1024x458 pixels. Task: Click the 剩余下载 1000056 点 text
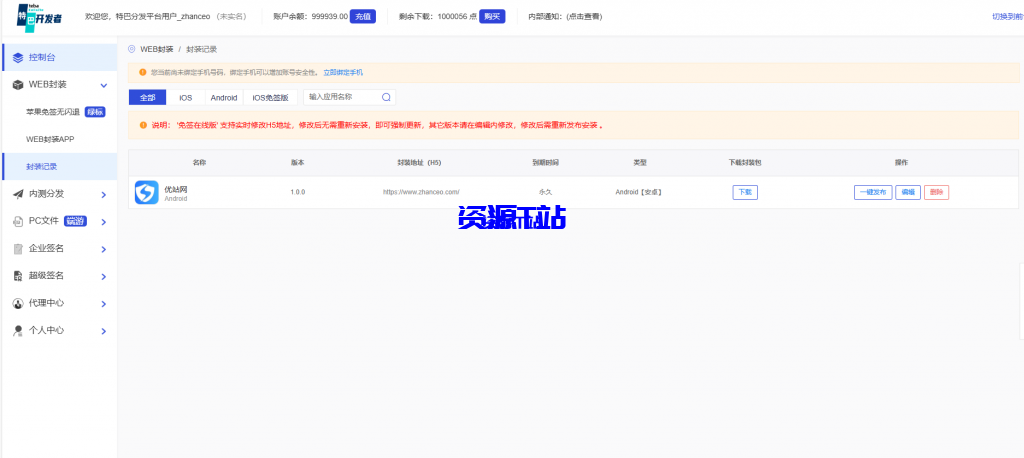click(x=438, y=17)
